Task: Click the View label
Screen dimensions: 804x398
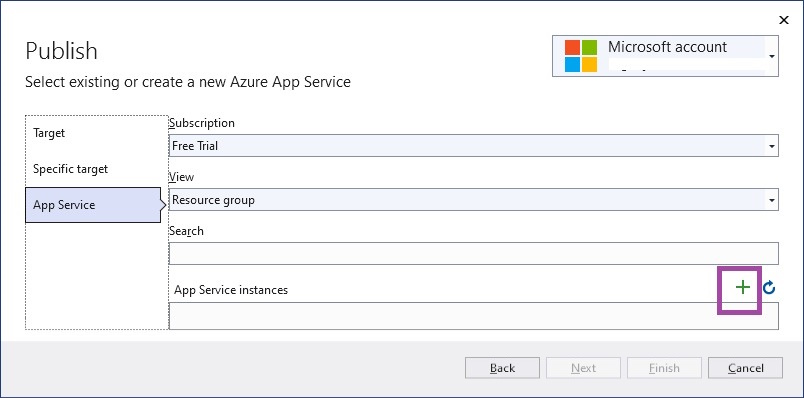Action: pos(182,177)
